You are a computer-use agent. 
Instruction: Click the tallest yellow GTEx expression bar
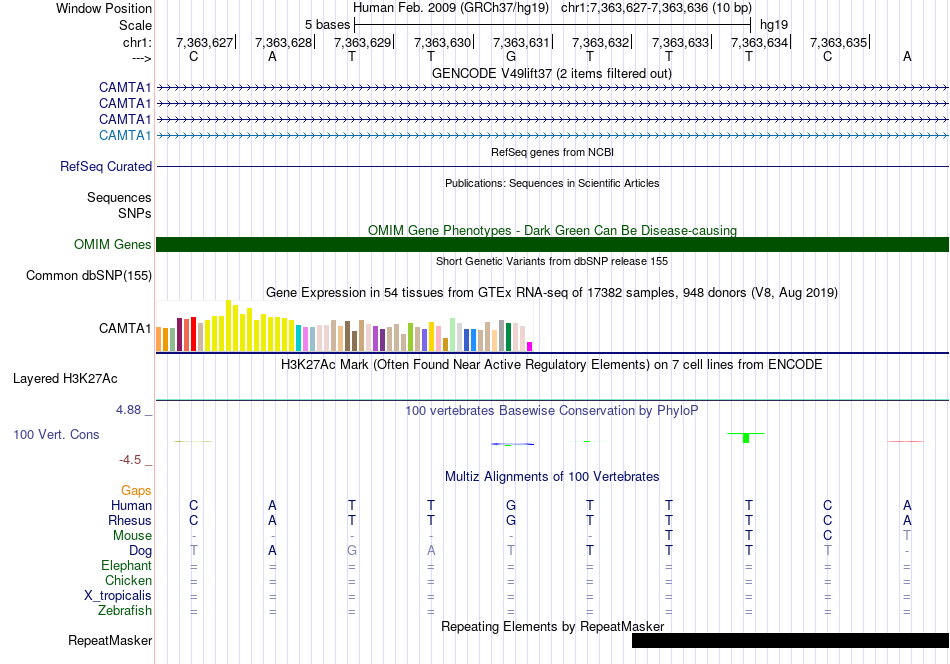228,325
